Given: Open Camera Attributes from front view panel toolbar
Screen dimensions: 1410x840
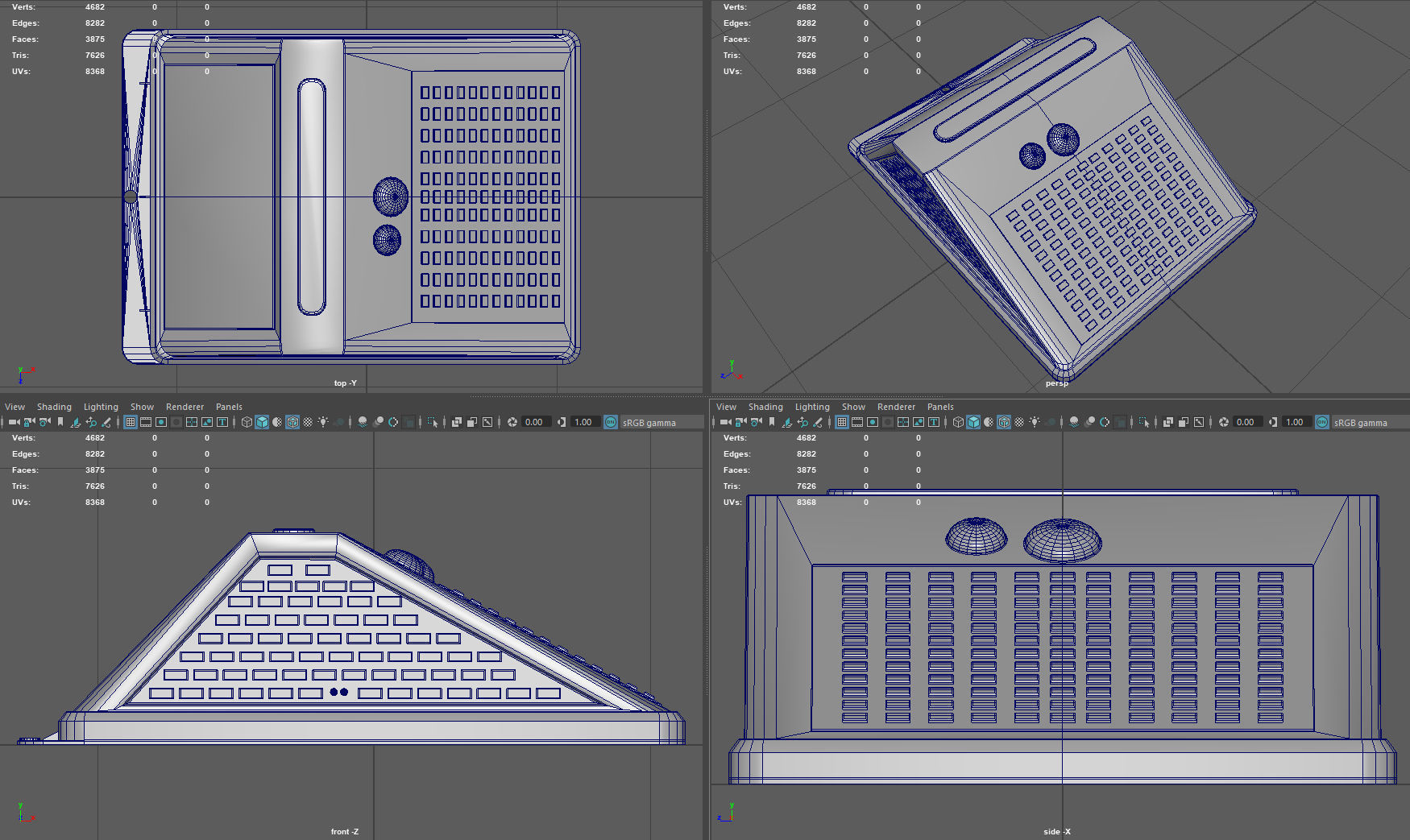Looking at the screenshot, I should [x=44, y=422].
